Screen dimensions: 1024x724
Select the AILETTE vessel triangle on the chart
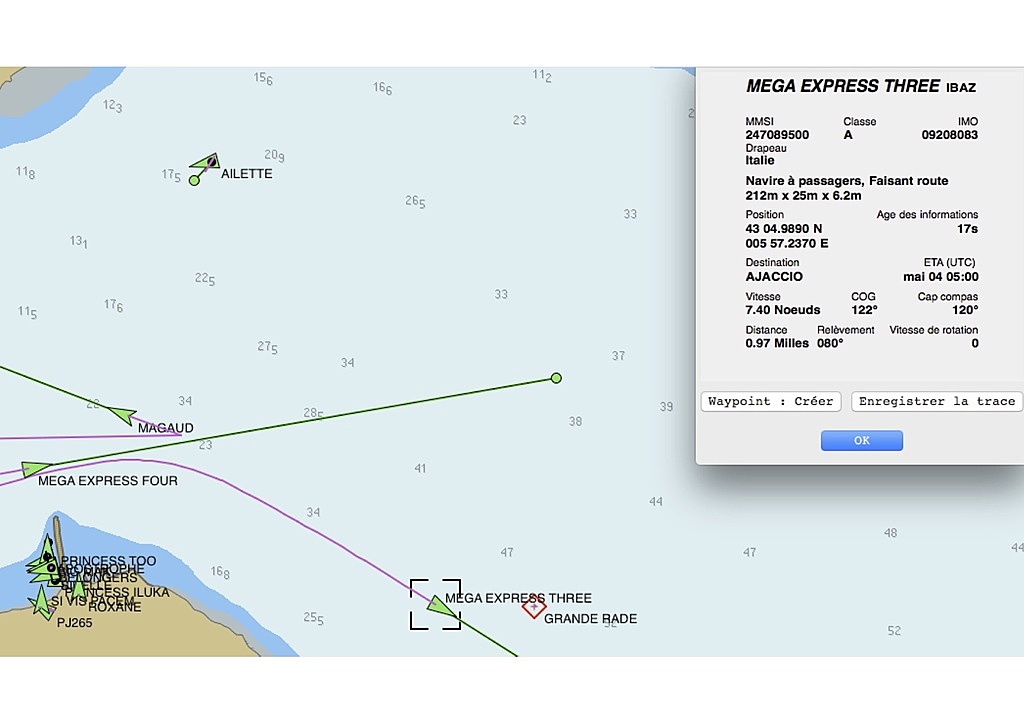206,161
